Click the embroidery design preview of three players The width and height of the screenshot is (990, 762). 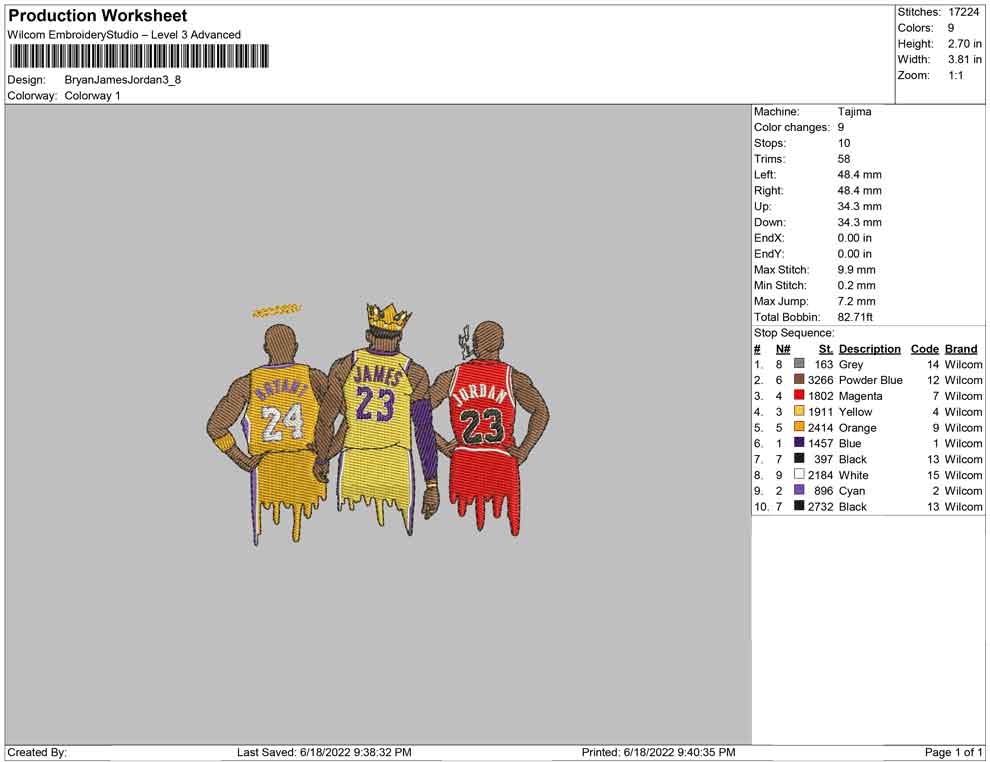(x=378, y=423)
